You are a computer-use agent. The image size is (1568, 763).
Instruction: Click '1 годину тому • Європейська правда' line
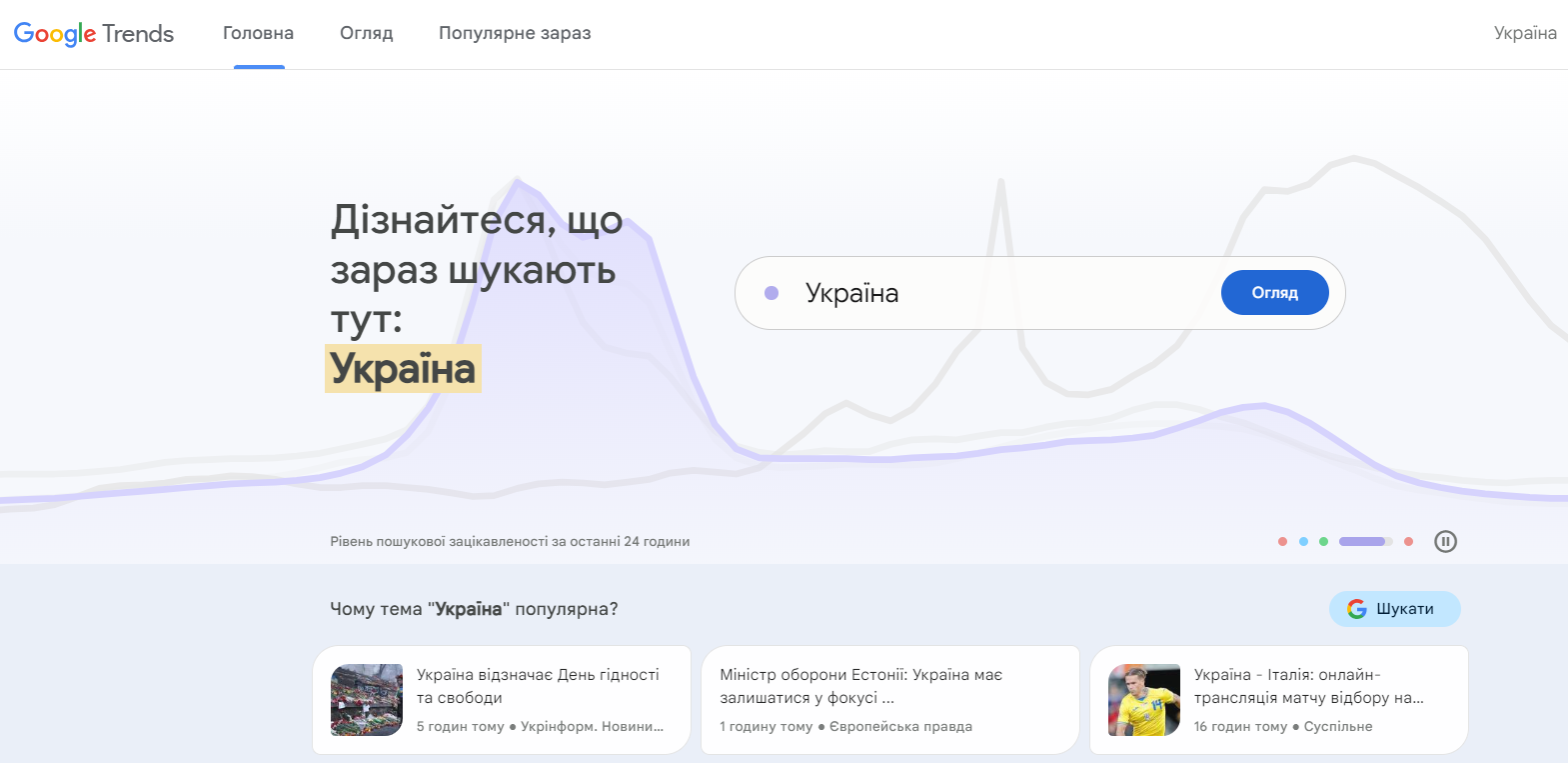tap(845, 727)
